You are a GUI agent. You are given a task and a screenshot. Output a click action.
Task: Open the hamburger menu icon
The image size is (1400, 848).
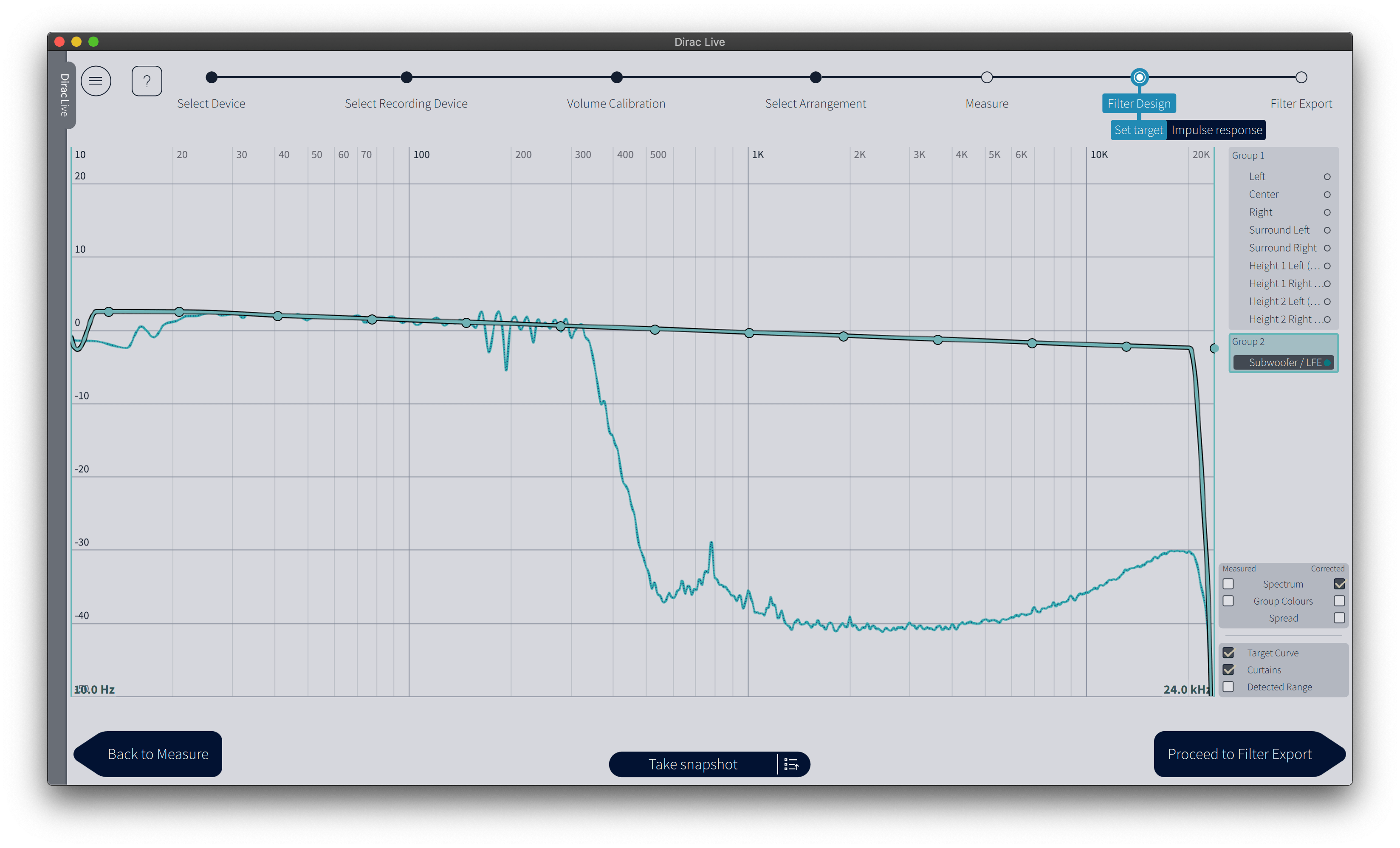pos(96,81)
